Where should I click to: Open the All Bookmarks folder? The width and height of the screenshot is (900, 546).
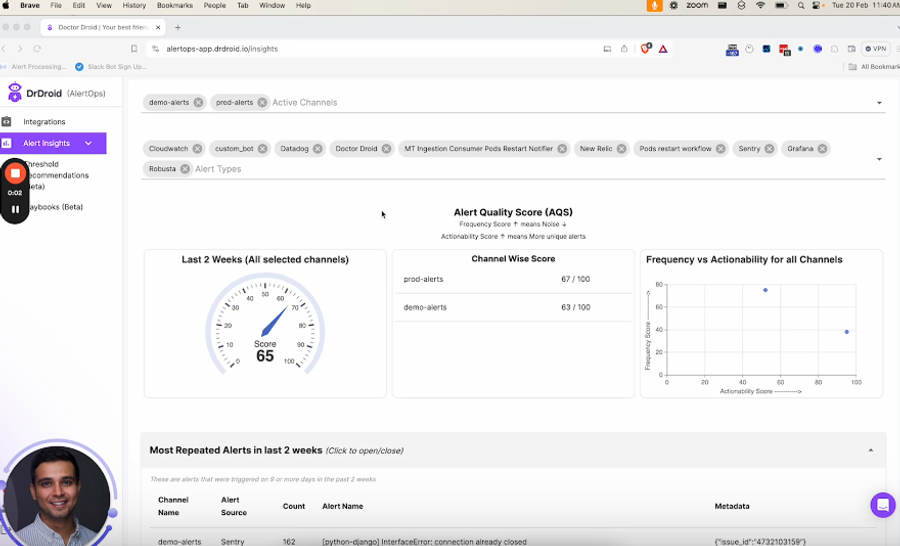click(x=874, y=67)
